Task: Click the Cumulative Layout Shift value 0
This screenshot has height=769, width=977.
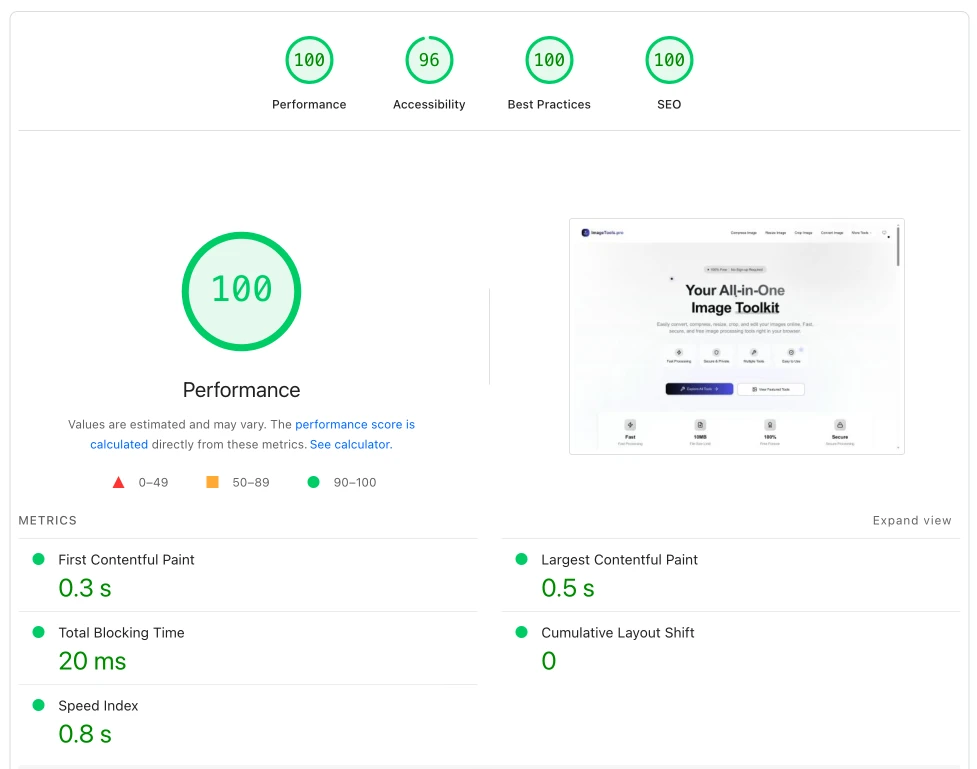Action: coord(548,661)
